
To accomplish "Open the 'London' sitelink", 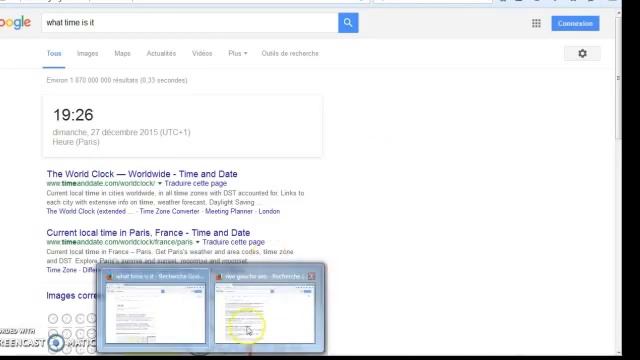I will 269,211.
